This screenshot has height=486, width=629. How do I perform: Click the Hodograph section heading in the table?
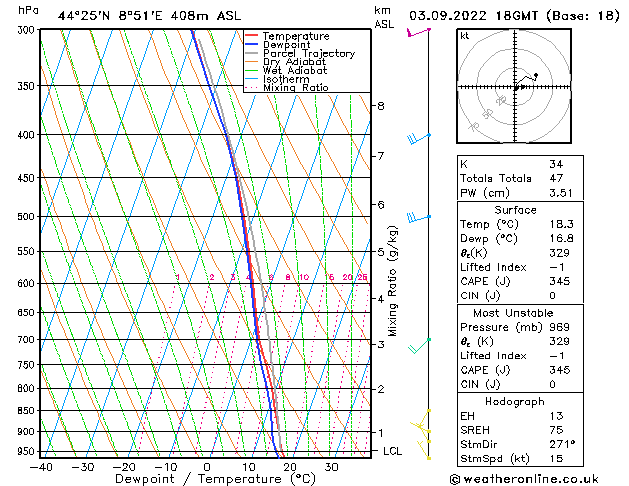point(515,402)
